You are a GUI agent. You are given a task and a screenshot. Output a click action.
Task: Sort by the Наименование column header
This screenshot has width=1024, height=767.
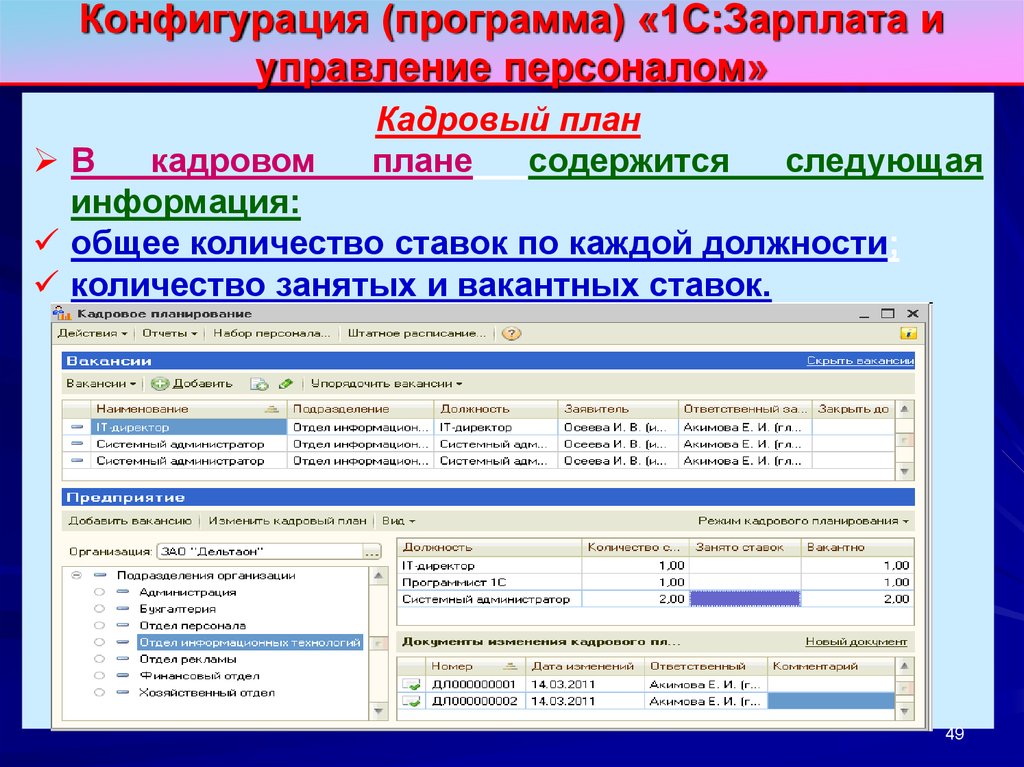coord(188,409)
